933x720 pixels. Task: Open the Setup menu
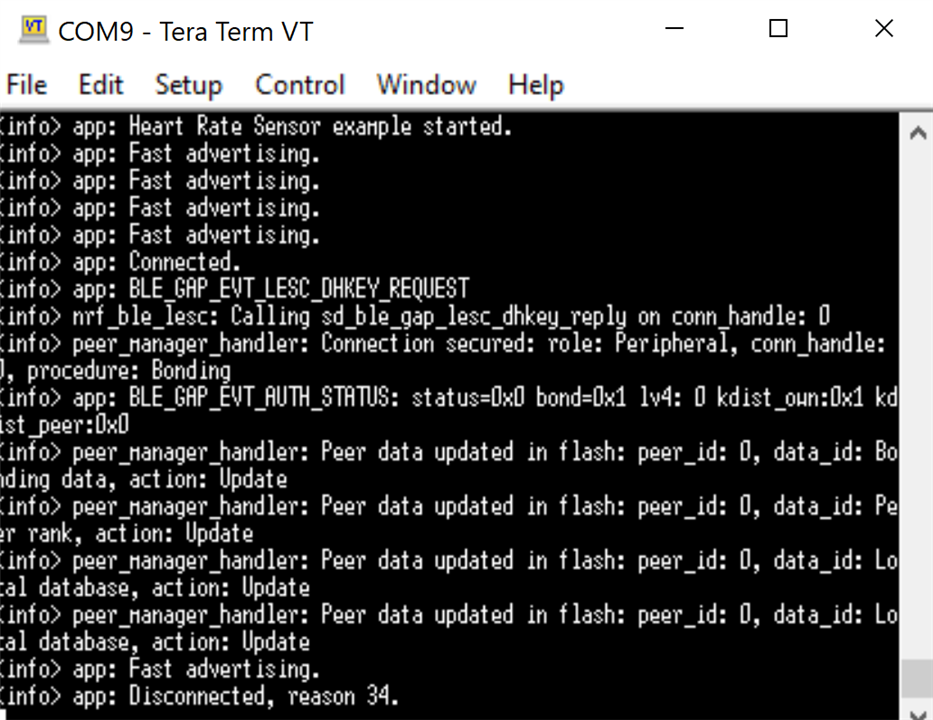[x=189, y=84]
